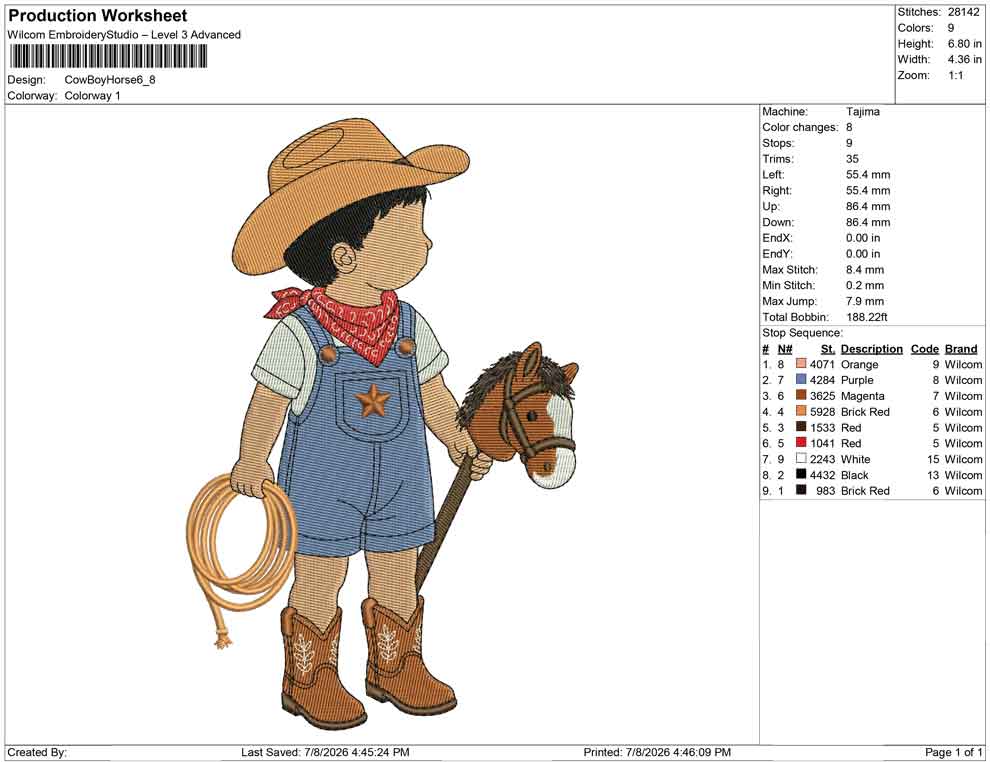This screenshot has height=762, width=990.
Task: Click the St. column header
Action: tap(828, 348)
